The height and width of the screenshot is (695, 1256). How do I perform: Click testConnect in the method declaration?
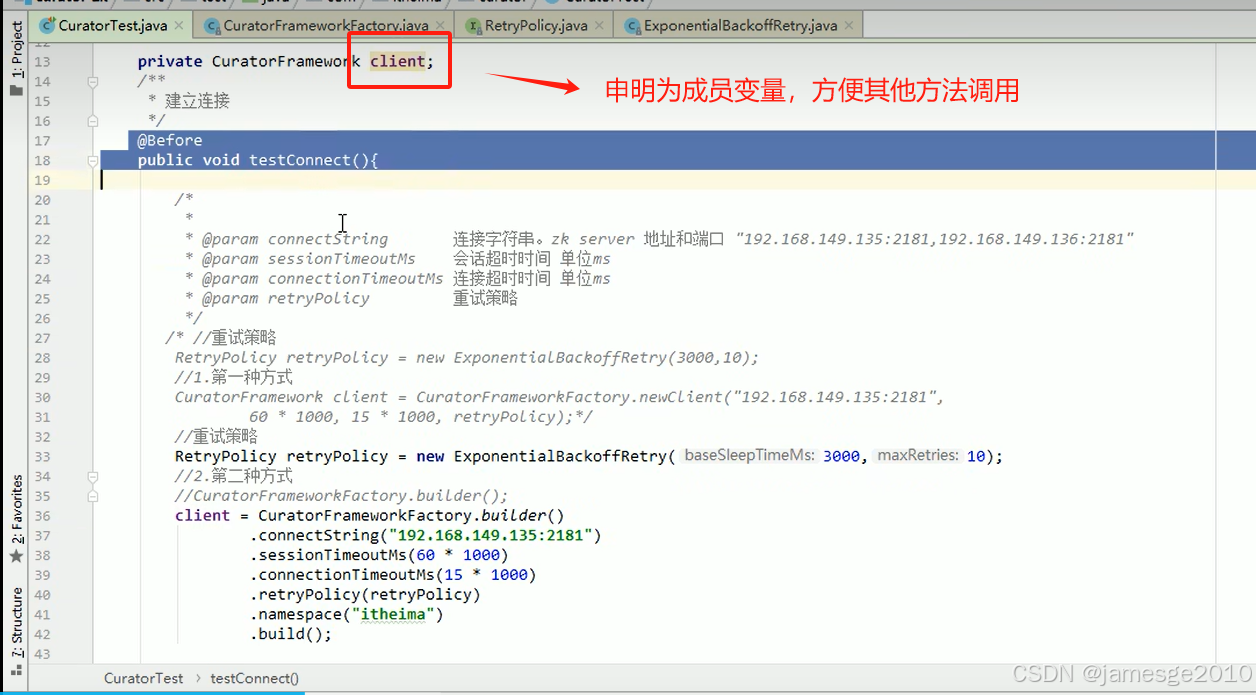(x=300, y=160)
